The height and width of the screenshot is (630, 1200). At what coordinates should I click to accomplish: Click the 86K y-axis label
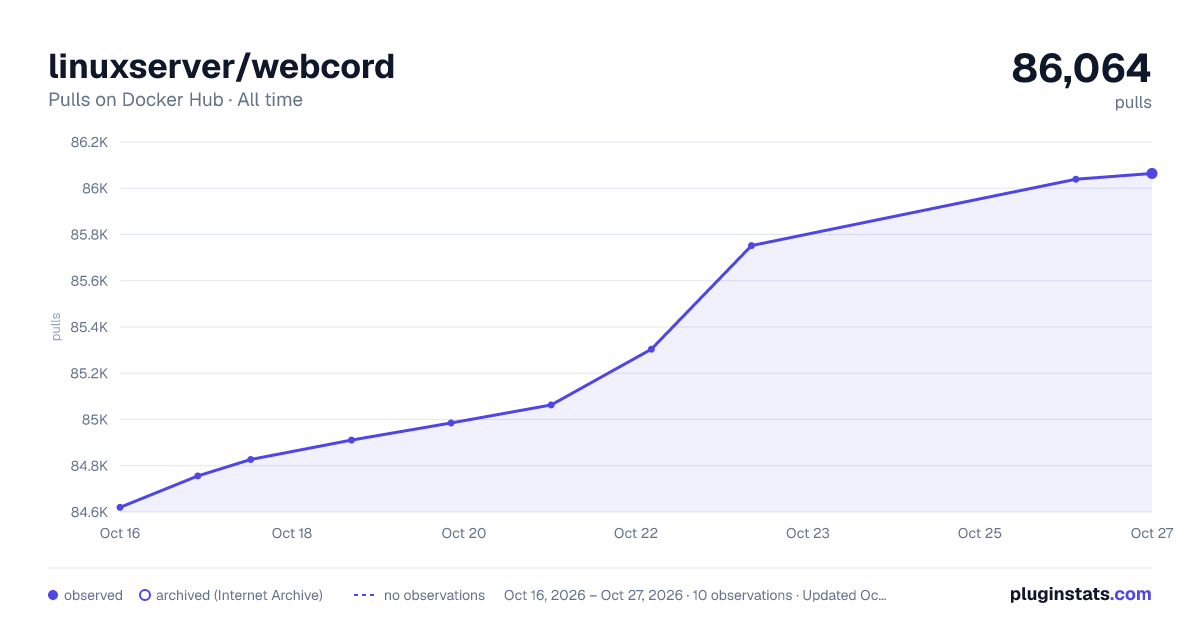pos(95,188)
